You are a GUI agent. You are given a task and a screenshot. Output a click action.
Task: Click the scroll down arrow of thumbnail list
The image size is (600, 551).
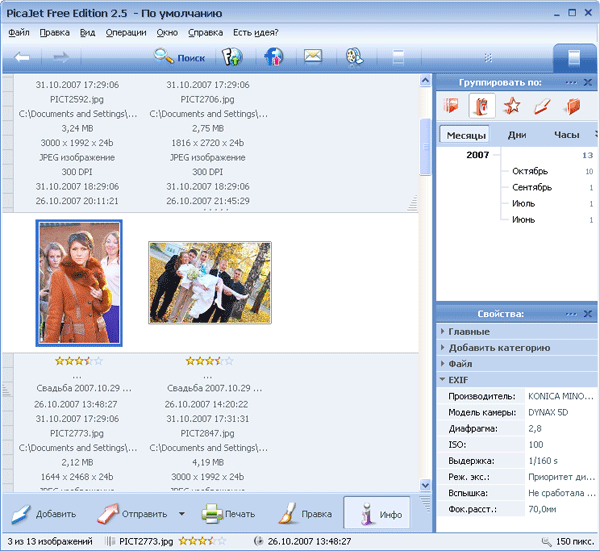tap(425, 485)
